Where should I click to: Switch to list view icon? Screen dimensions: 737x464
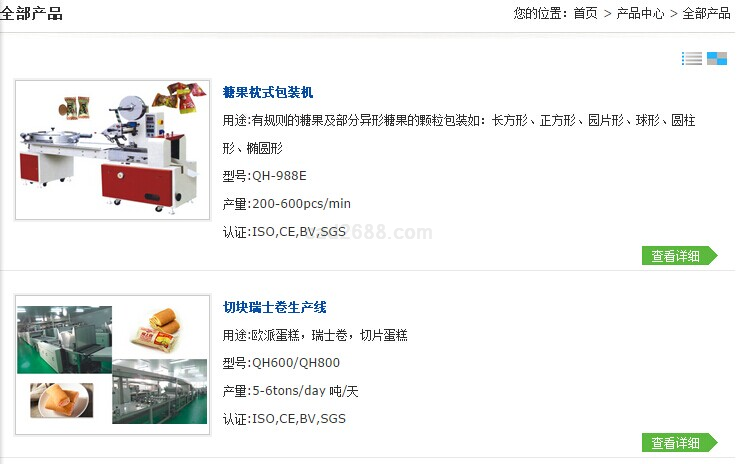(x=692, y=58)
